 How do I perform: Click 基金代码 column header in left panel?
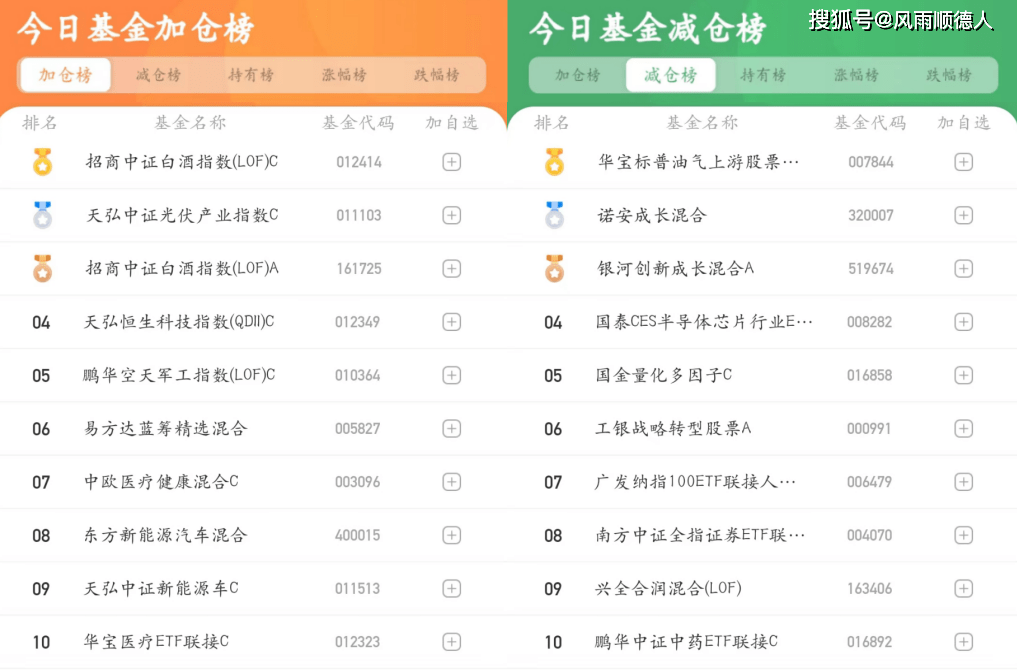(x=358, y=123)
